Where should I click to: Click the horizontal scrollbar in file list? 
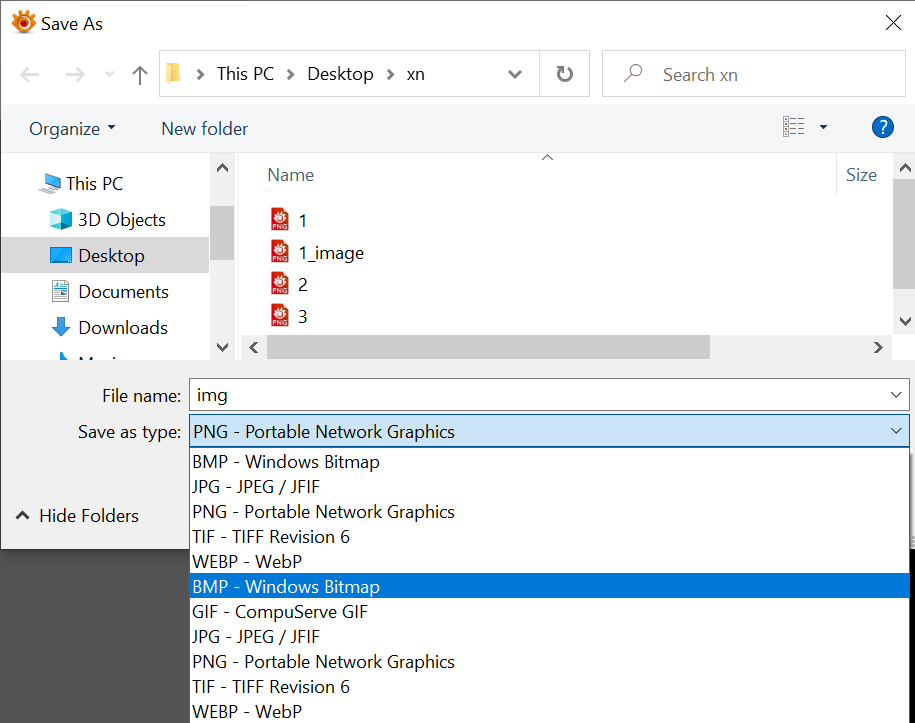pos(488,347)
